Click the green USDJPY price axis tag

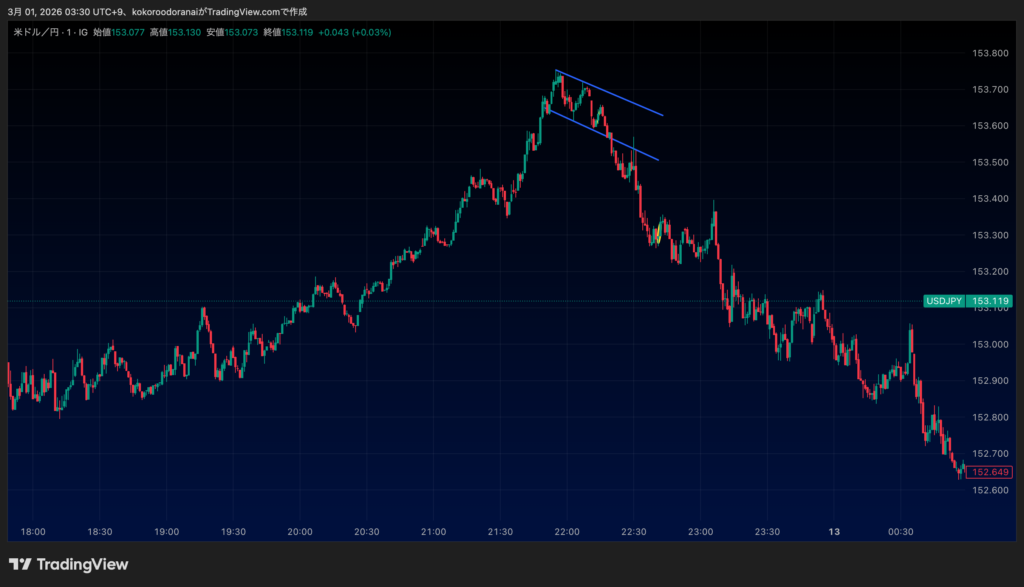pos(945,300)
